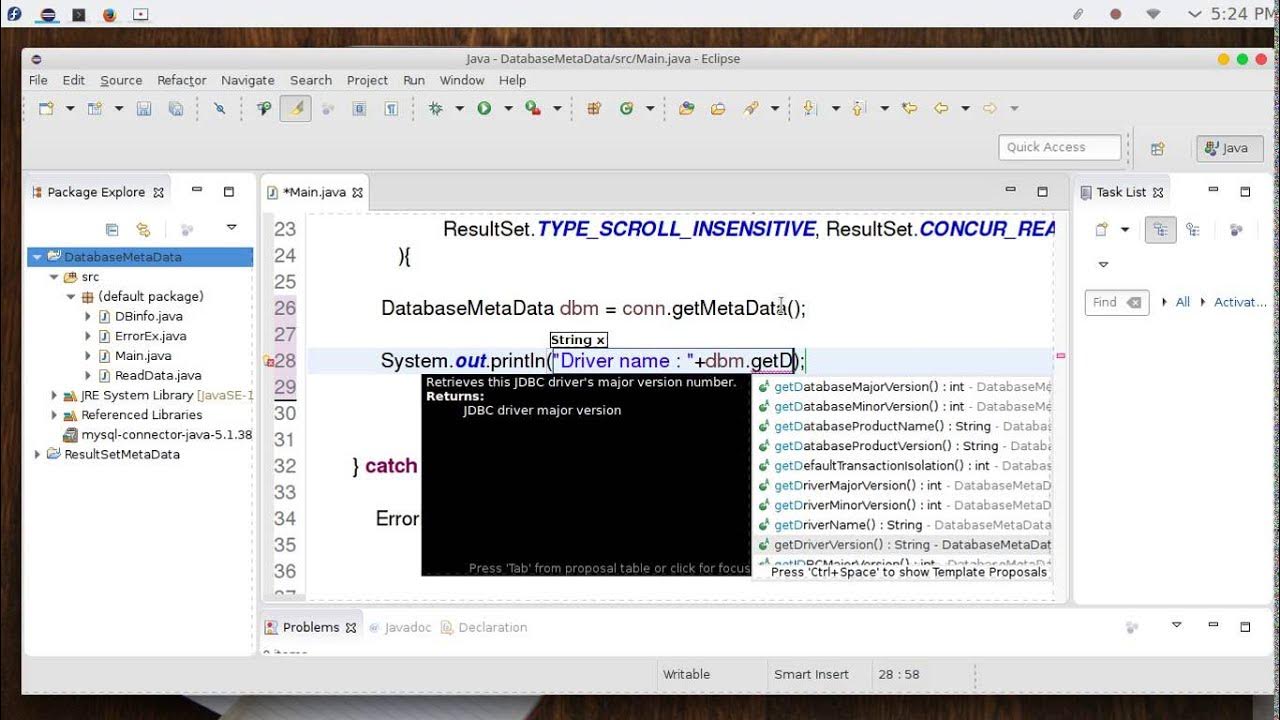Image resolution: width=1280 pixels, height=720 pixels.
Task: Click the Activat... link in Task List
Action: click(x=1240, y=302)
